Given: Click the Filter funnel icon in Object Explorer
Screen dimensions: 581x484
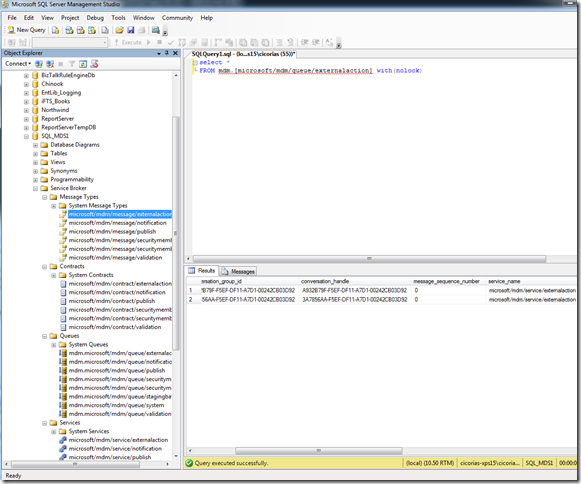Looking at the screenshot, I should pyautogui.click(x=72, y=64).
